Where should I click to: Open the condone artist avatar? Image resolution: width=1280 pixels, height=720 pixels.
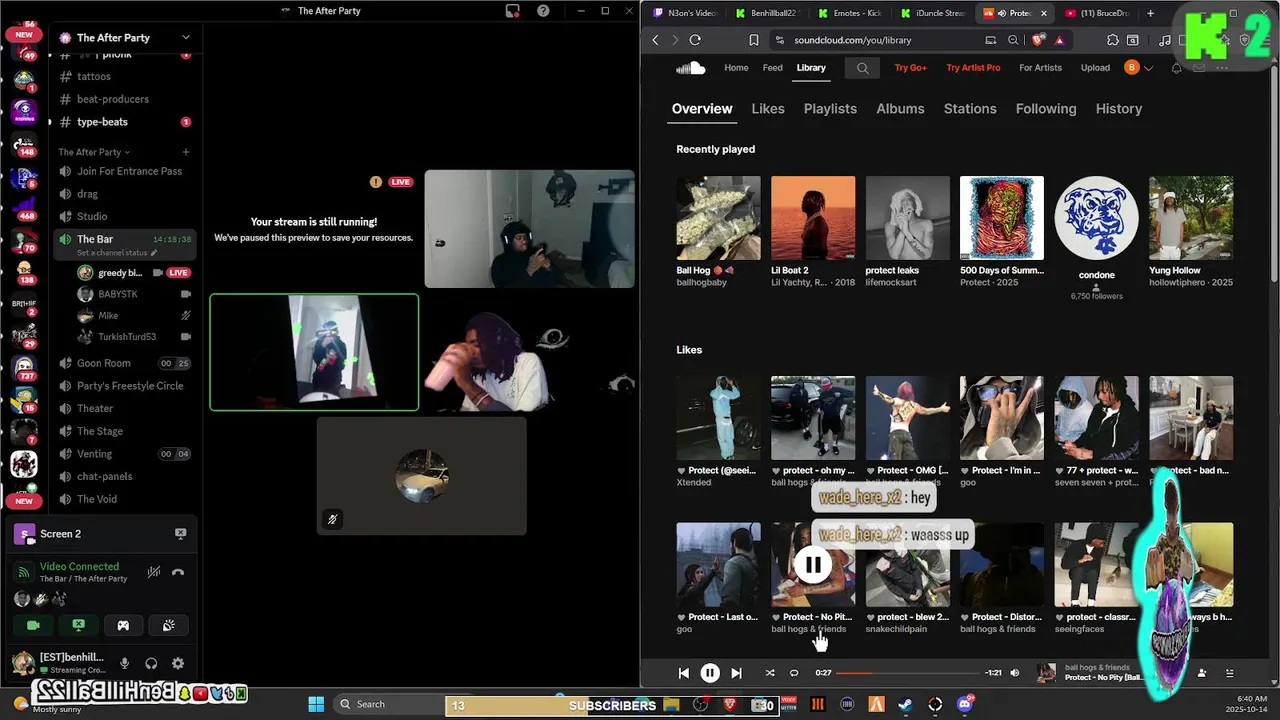tap(1096, 218)
